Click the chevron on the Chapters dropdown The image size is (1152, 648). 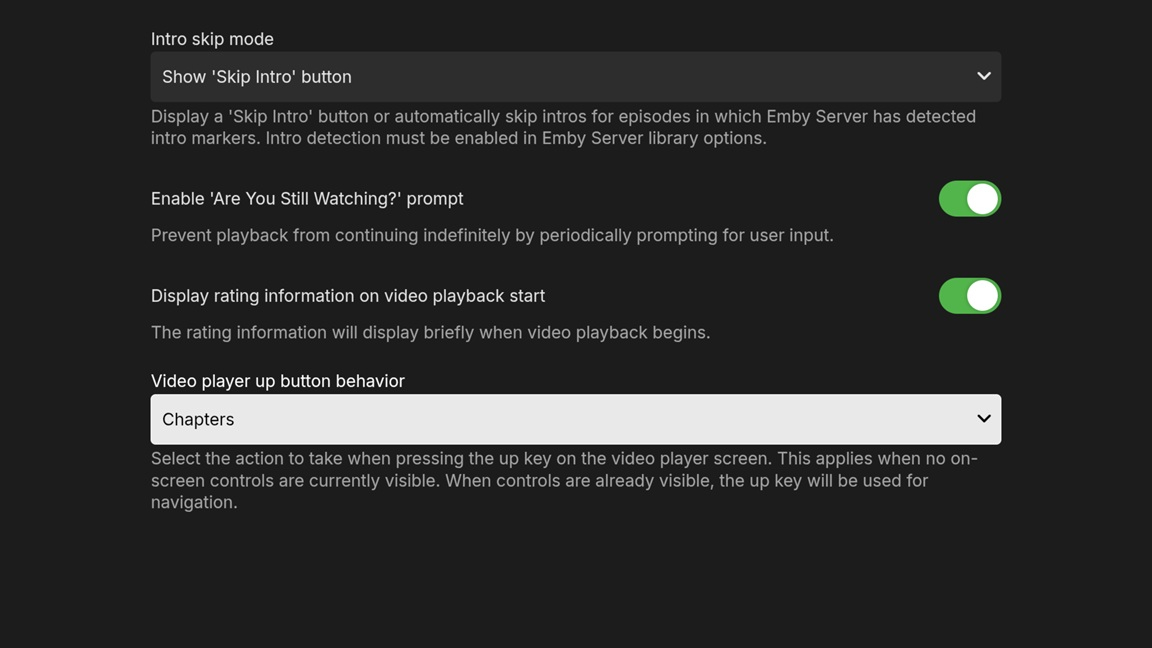pos(984,419)
